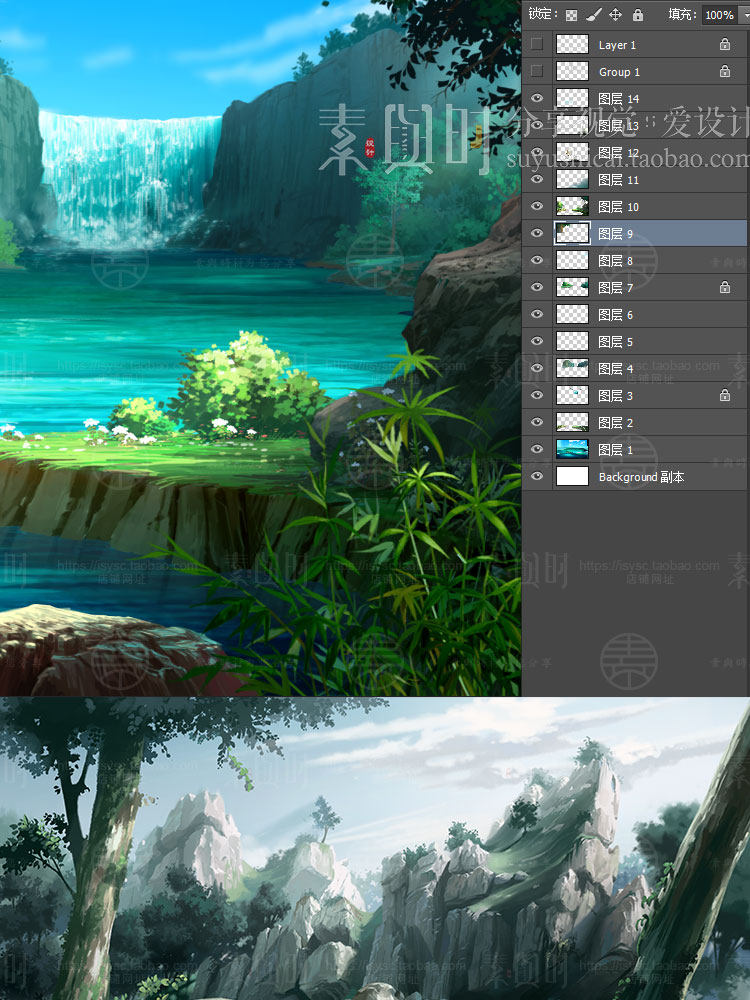Show Group 1 via its empty visibility box

point(537,71)
